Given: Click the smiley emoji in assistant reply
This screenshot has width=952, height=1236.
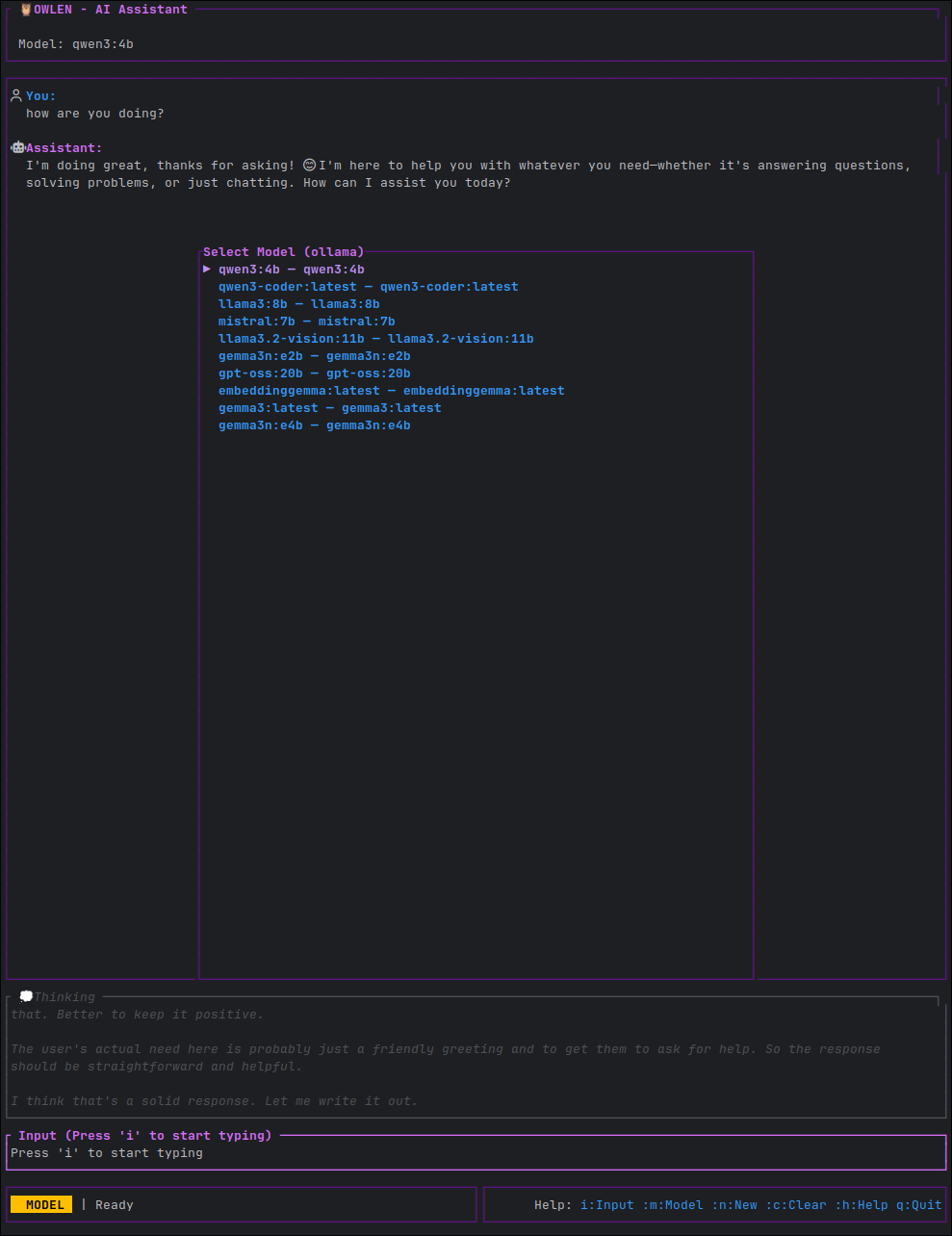Looking at the screenshot, I should (x=309, y=166).
